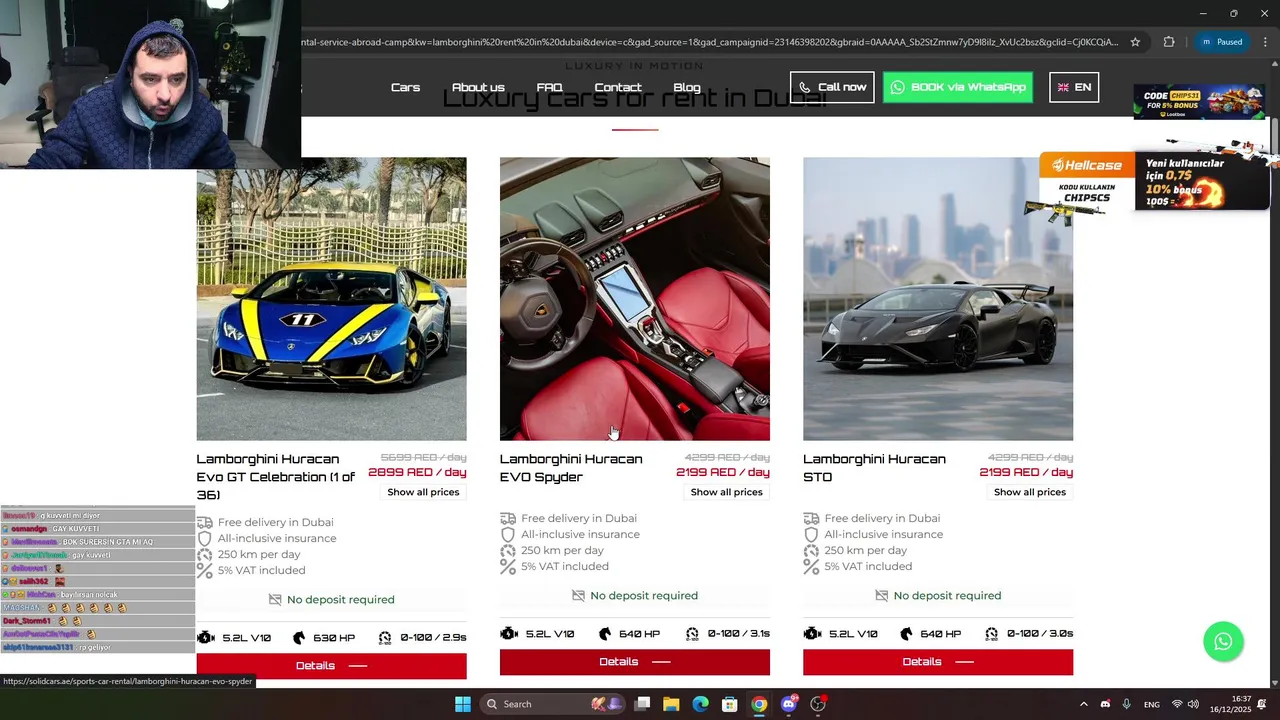Open Discord from the taskbar
Viewport: 1280px width, 720px height.
pos(789,704)
